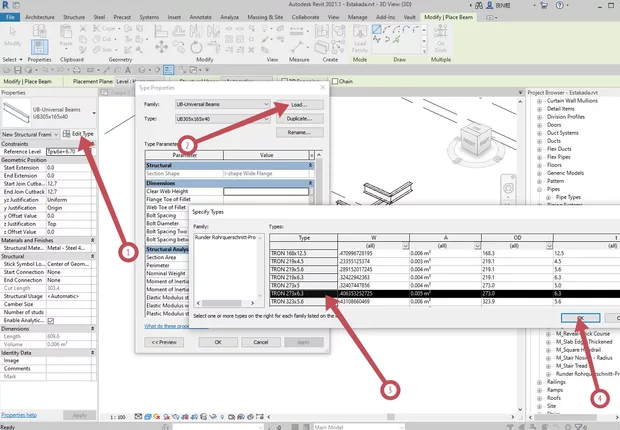Viewport: 620px width, 430px height.
Task: Select the TRON 273x6.3 row
Action: (292, 295)
